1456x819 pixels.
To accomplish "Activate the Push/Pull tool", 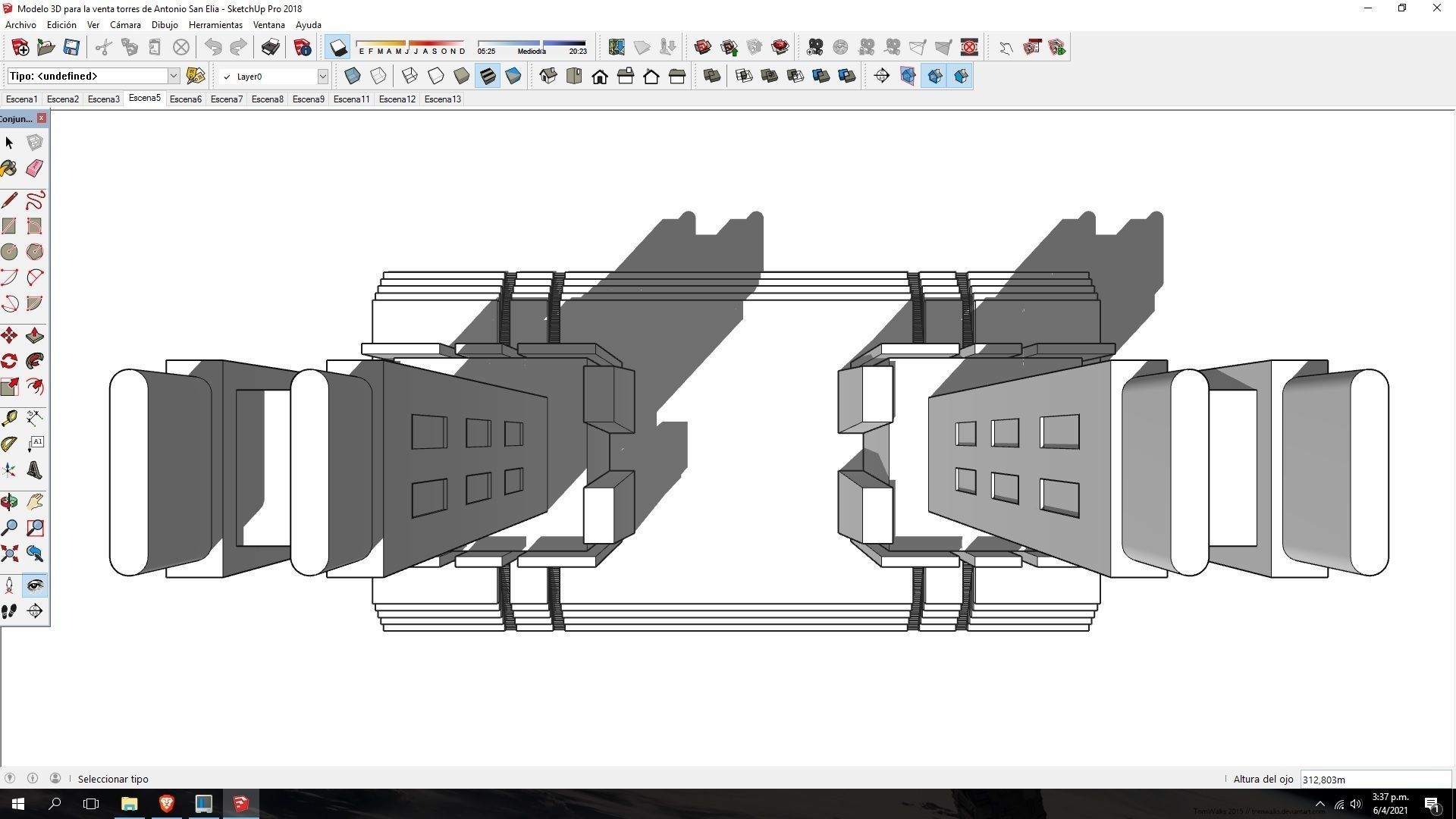I will (x=35, y=335).
